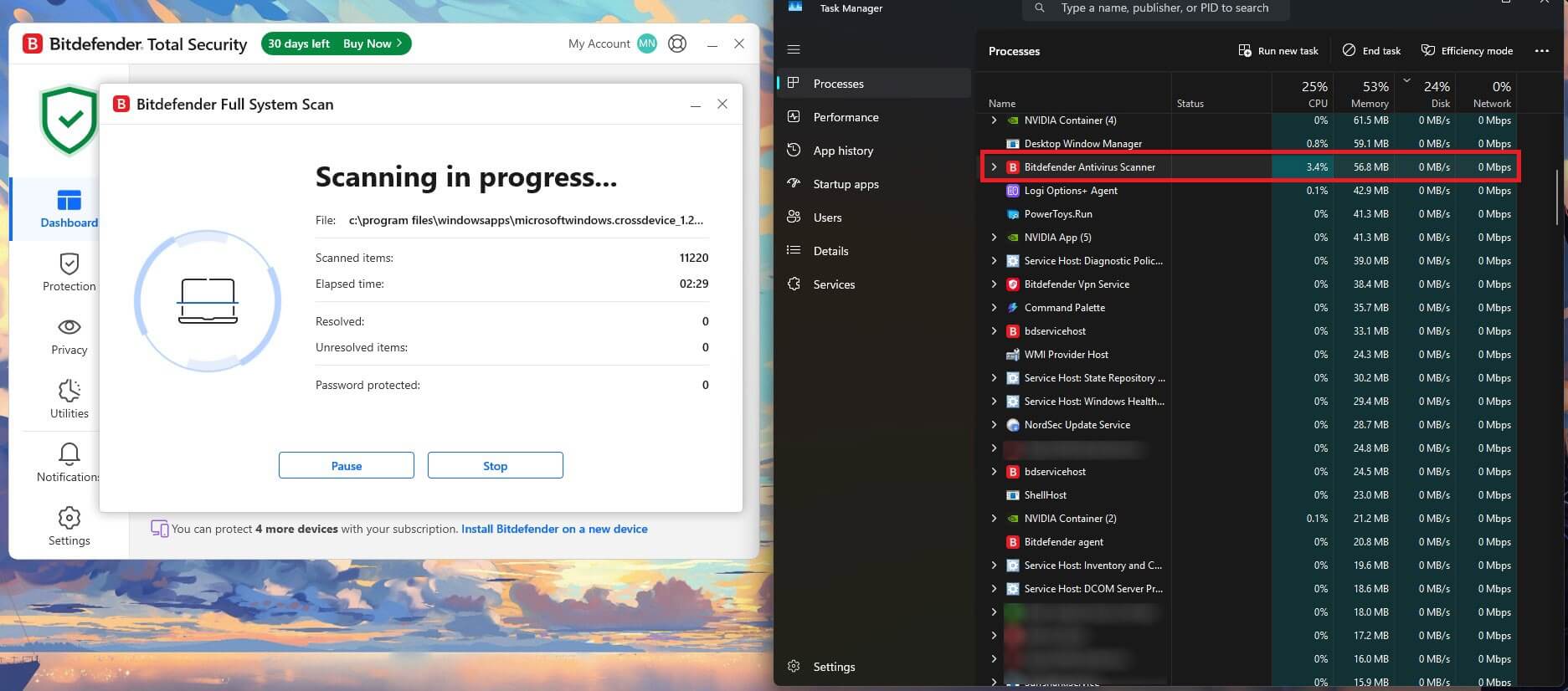This screenshot has height=691, width=1568.
Task: Expand the Bitdefender Antivirus Scanner process
Action: click(994, 167)
